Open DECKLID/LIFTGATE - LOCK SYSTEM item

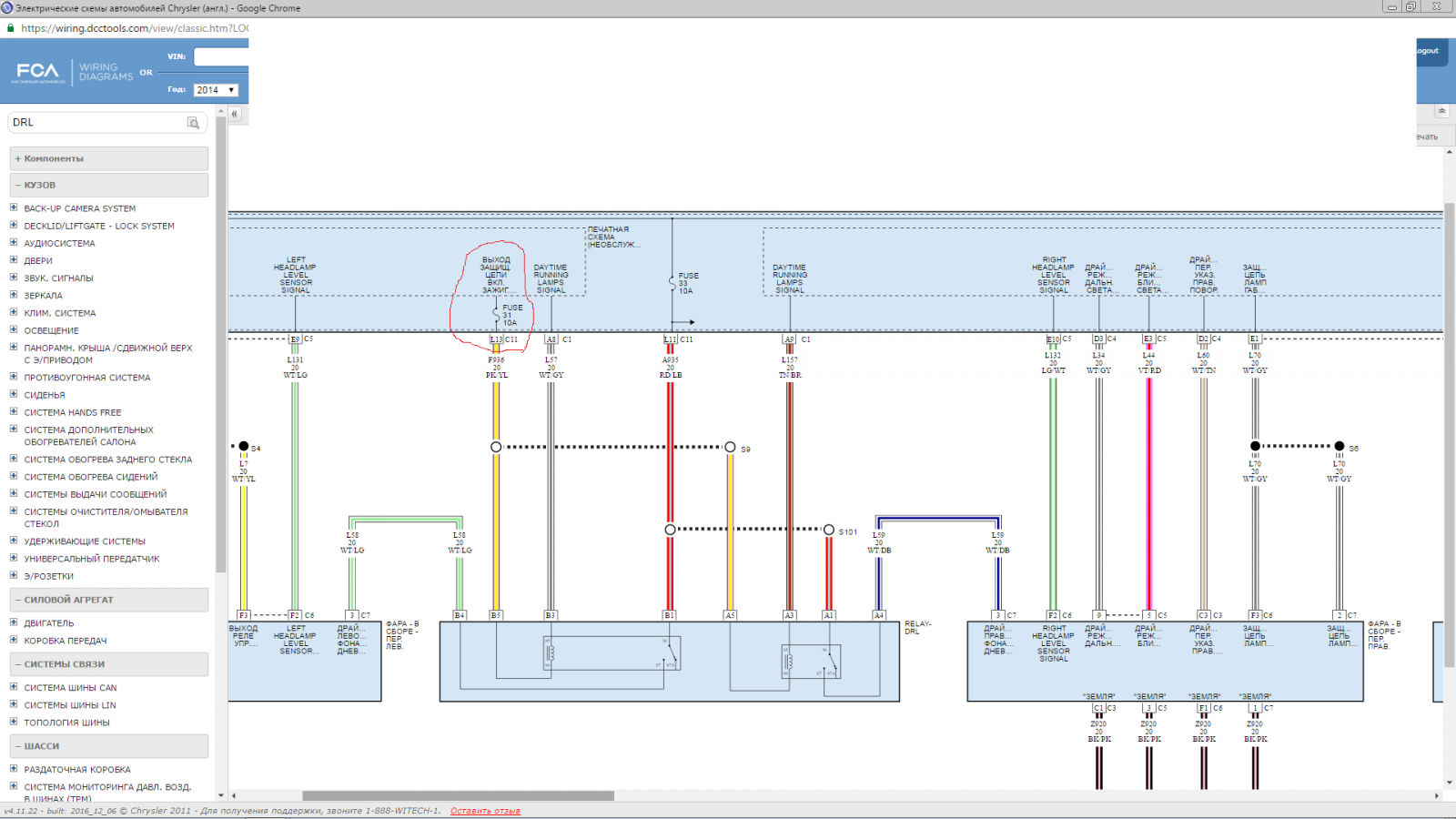coord(99,226)
